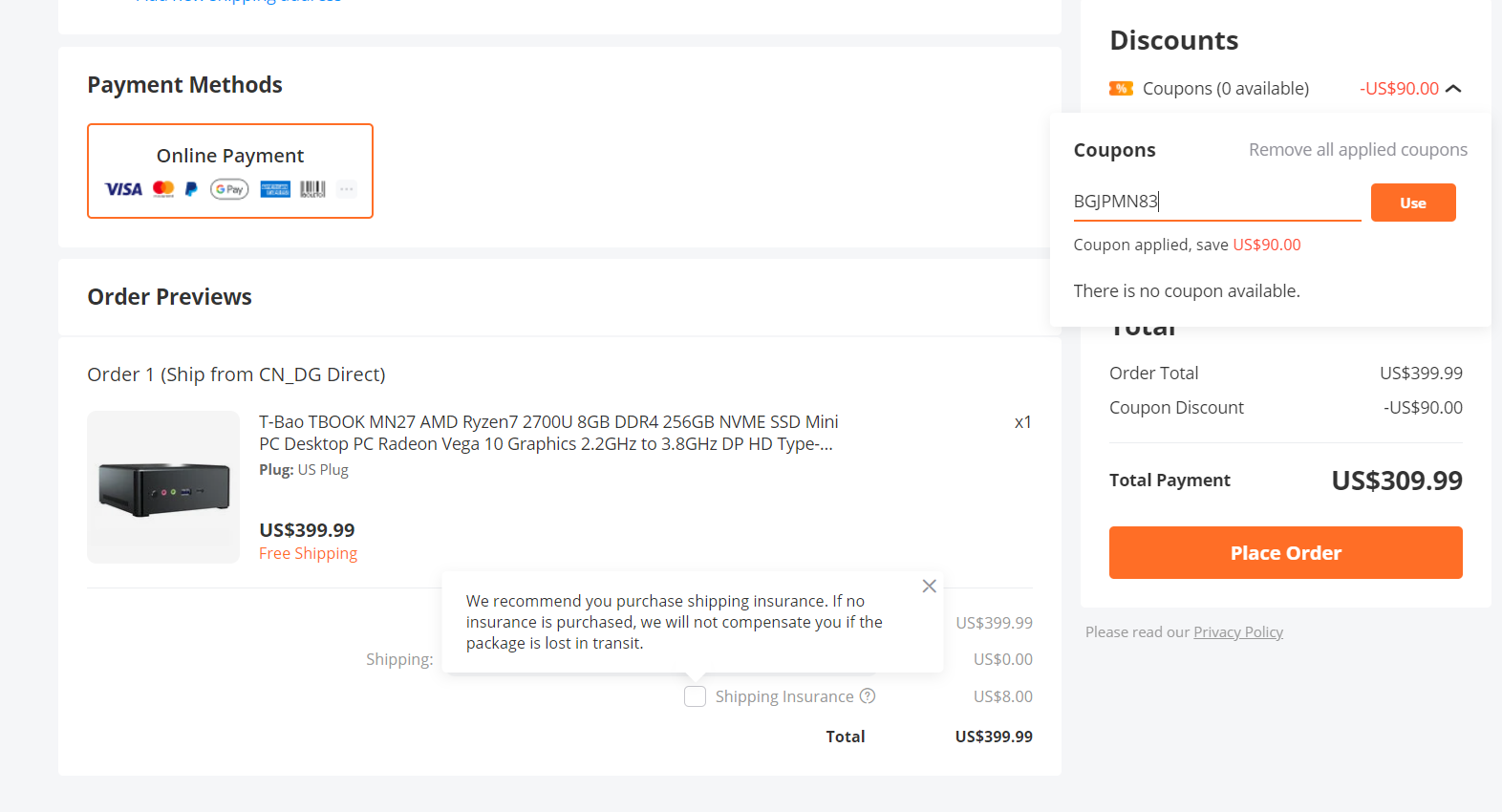1502x812 pixels.
Task: Show more payment options ellipsis icon
Action: tap(347, 189)
